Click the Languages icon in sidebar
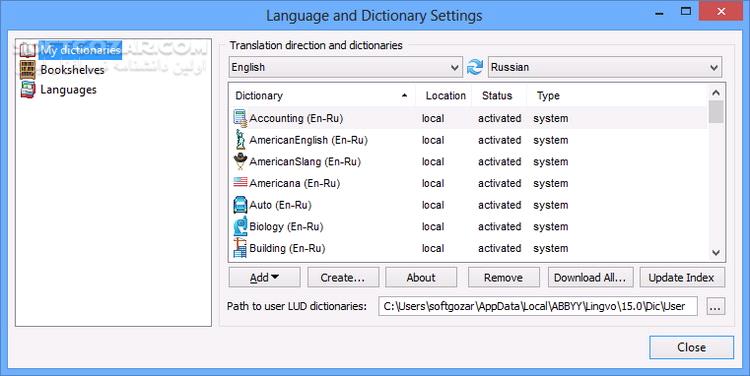This screenshot has height=376, width=750. pyautogui.click(x=28, y=89)
